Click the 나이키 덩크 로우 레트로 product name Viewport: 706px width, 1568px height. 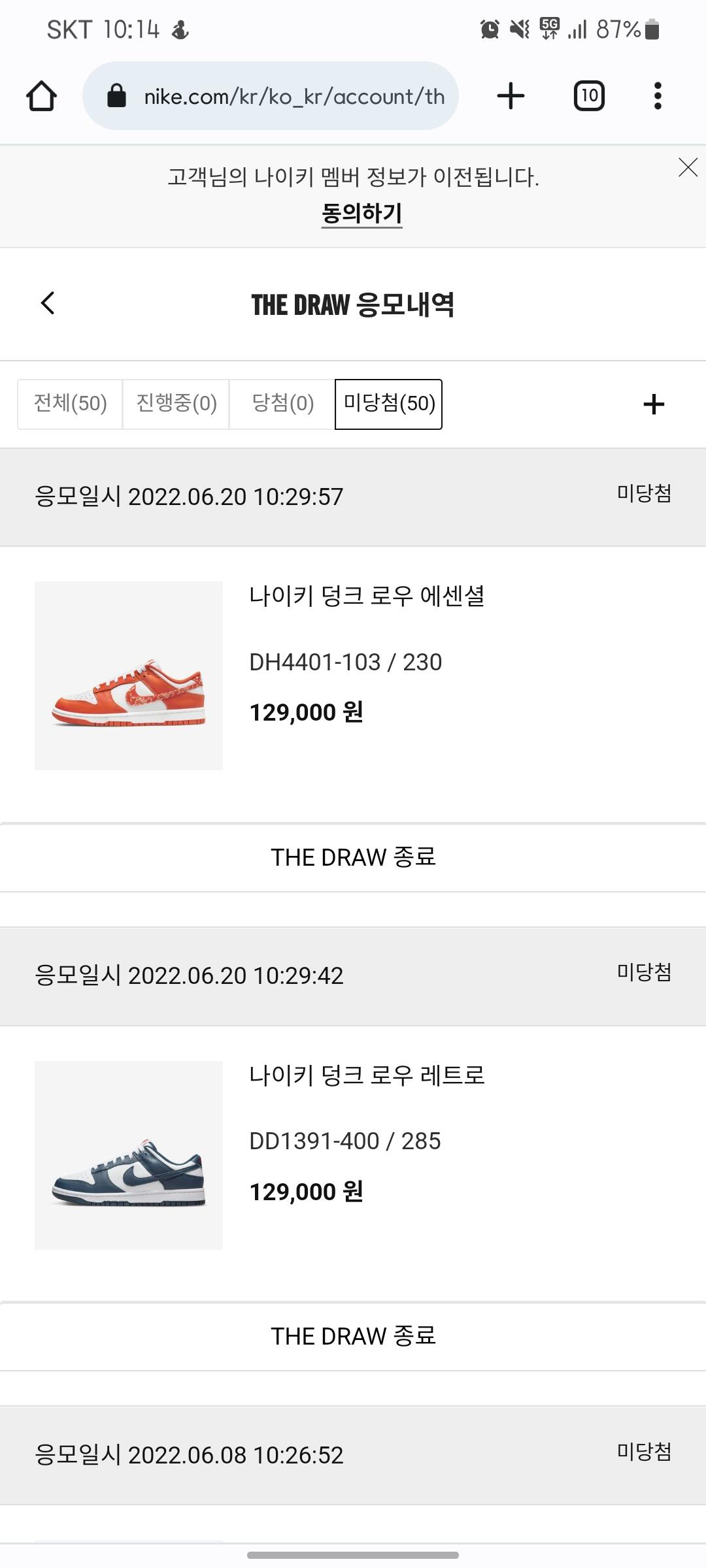click(x=367, y=1075)
